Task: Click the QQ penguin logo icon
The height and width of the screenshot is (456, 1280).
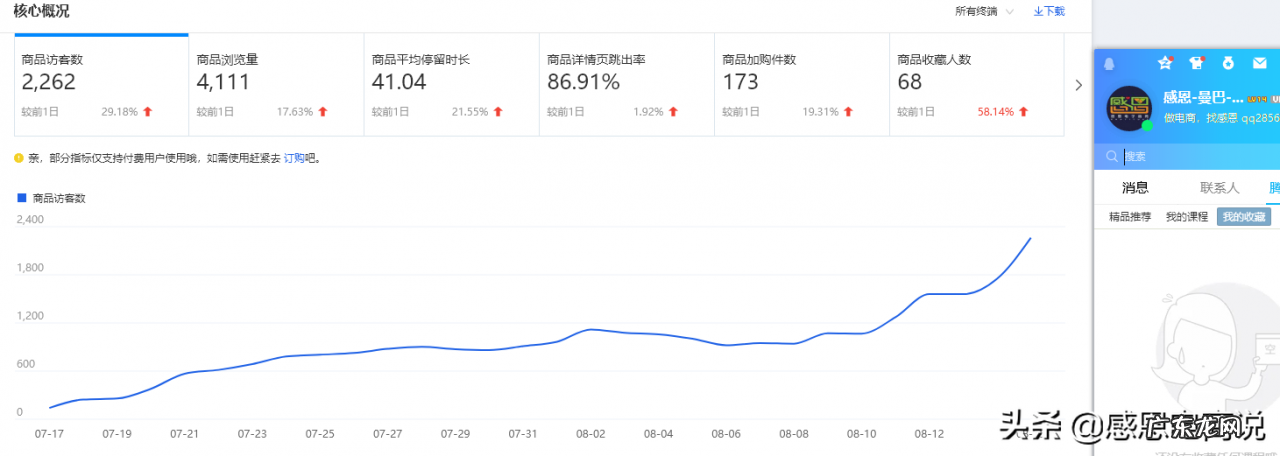Action: tap(1109, 63)
